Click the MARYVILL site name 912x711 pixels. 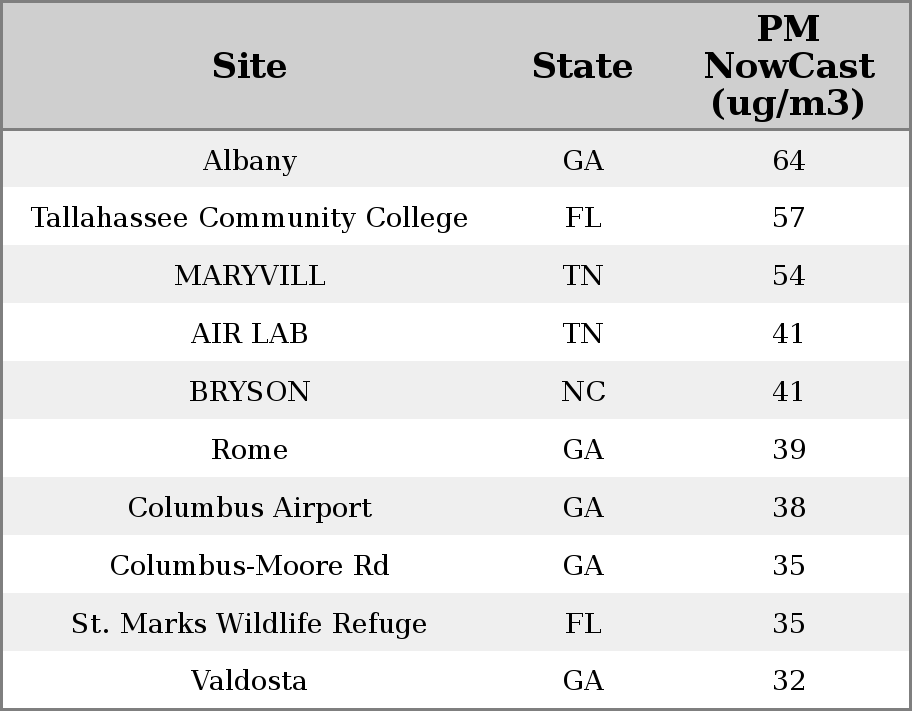[249, 276]
